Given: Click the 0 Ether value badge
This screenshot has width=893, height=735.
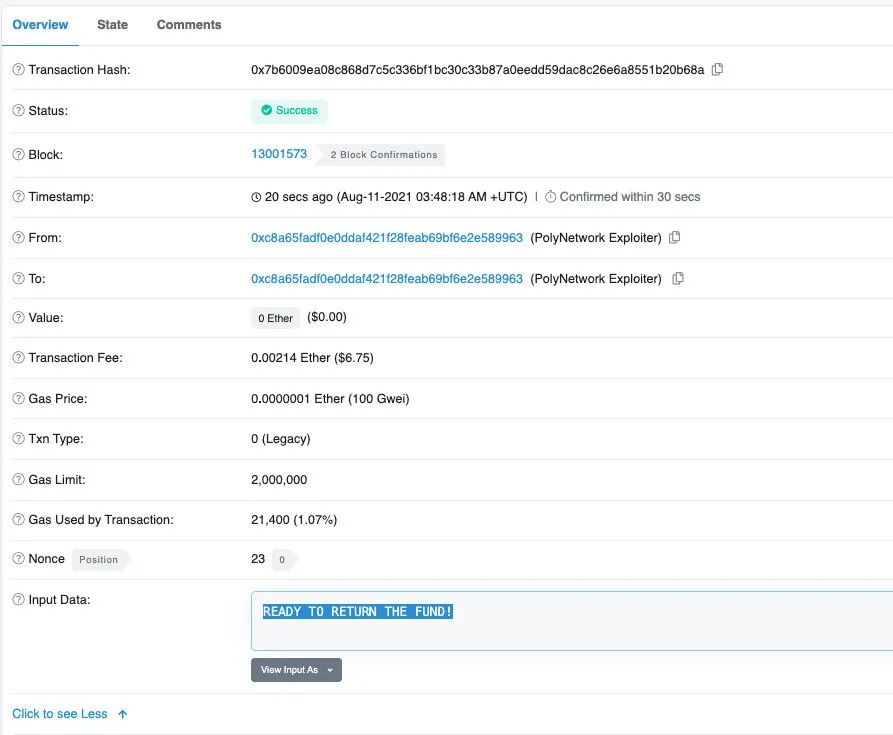Looking at the screenshot, I should click(x=275, y=318).
